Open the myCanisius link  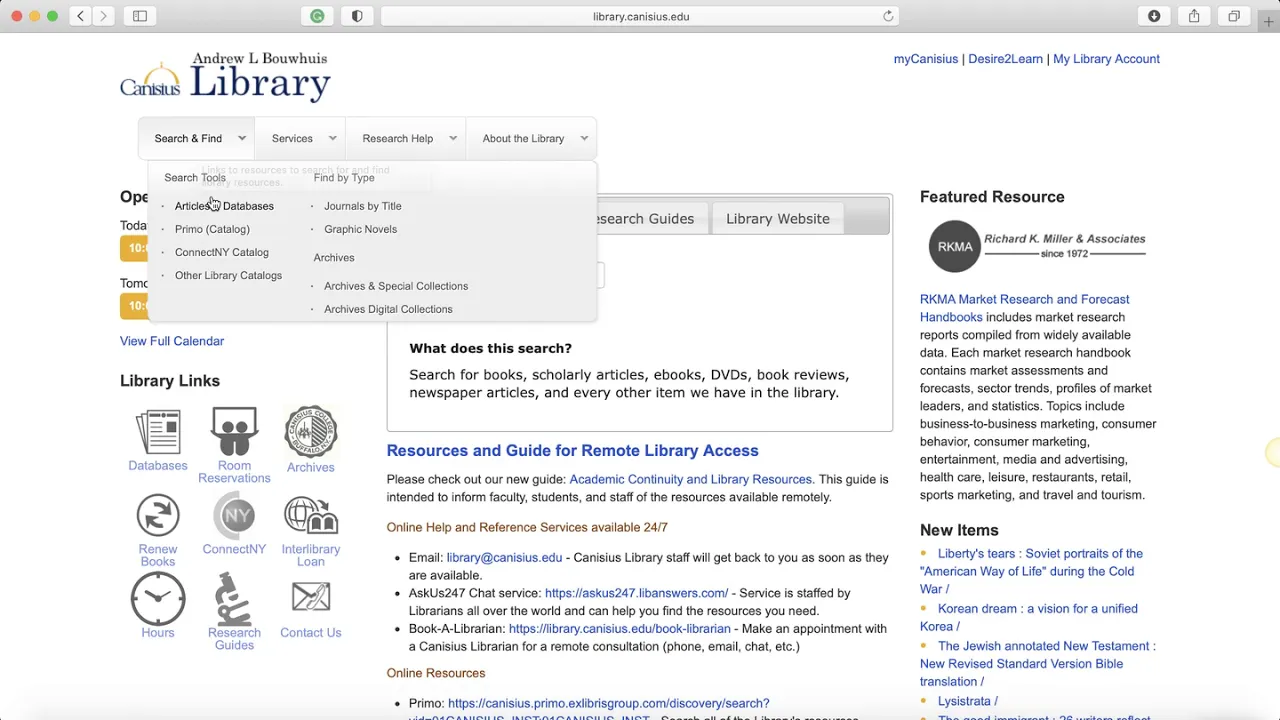[926, 59]
